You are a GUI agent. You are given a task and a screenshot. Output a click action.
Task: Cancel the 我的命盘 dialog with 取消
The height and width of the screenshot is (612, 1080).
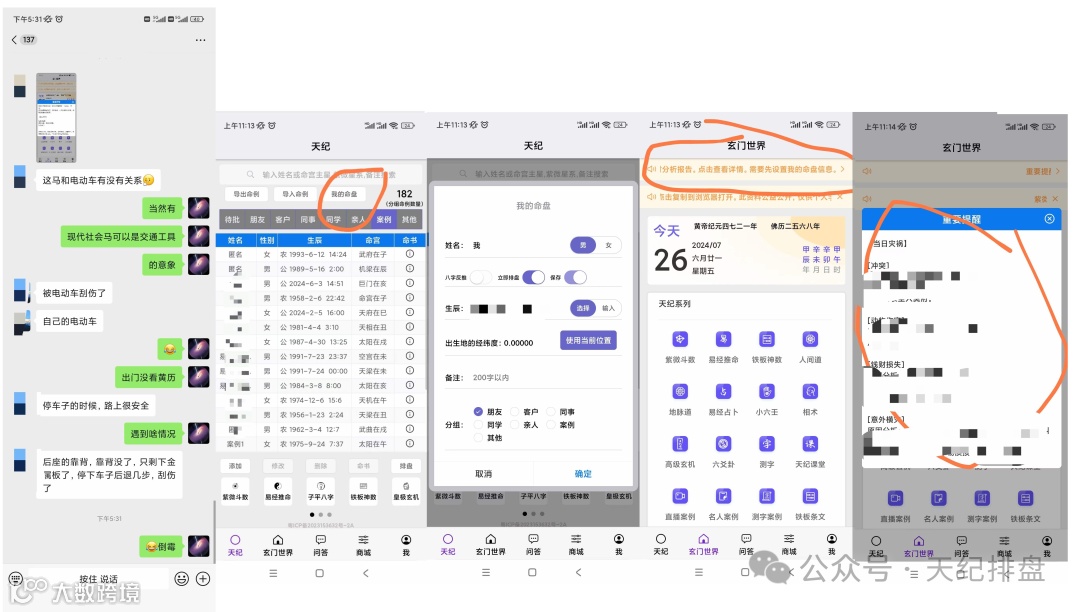tap(484, 474)
